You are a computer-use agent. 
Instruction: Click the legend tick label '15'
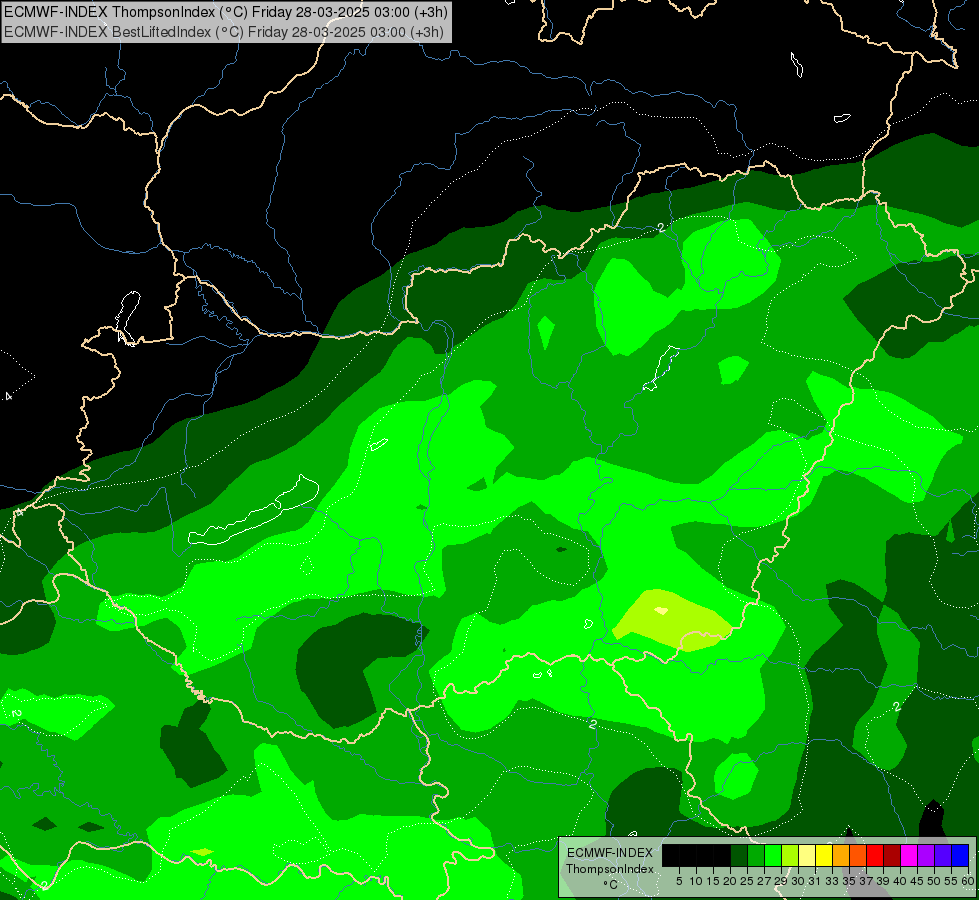[713, 881]
